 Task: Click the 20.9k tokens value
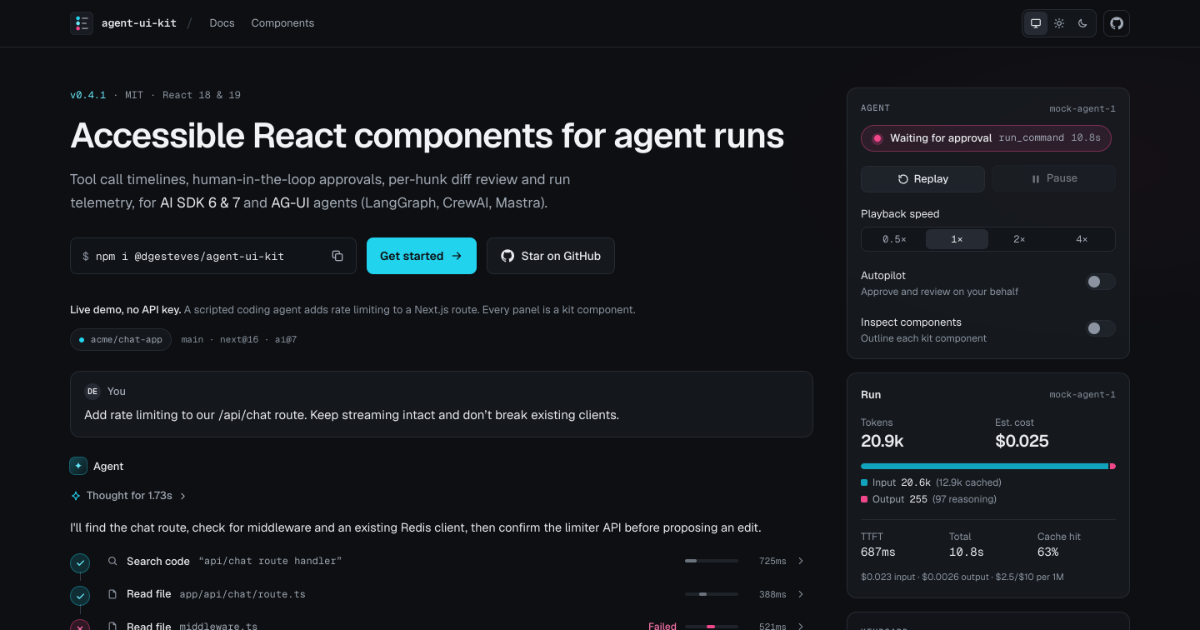tap(883, 441)
